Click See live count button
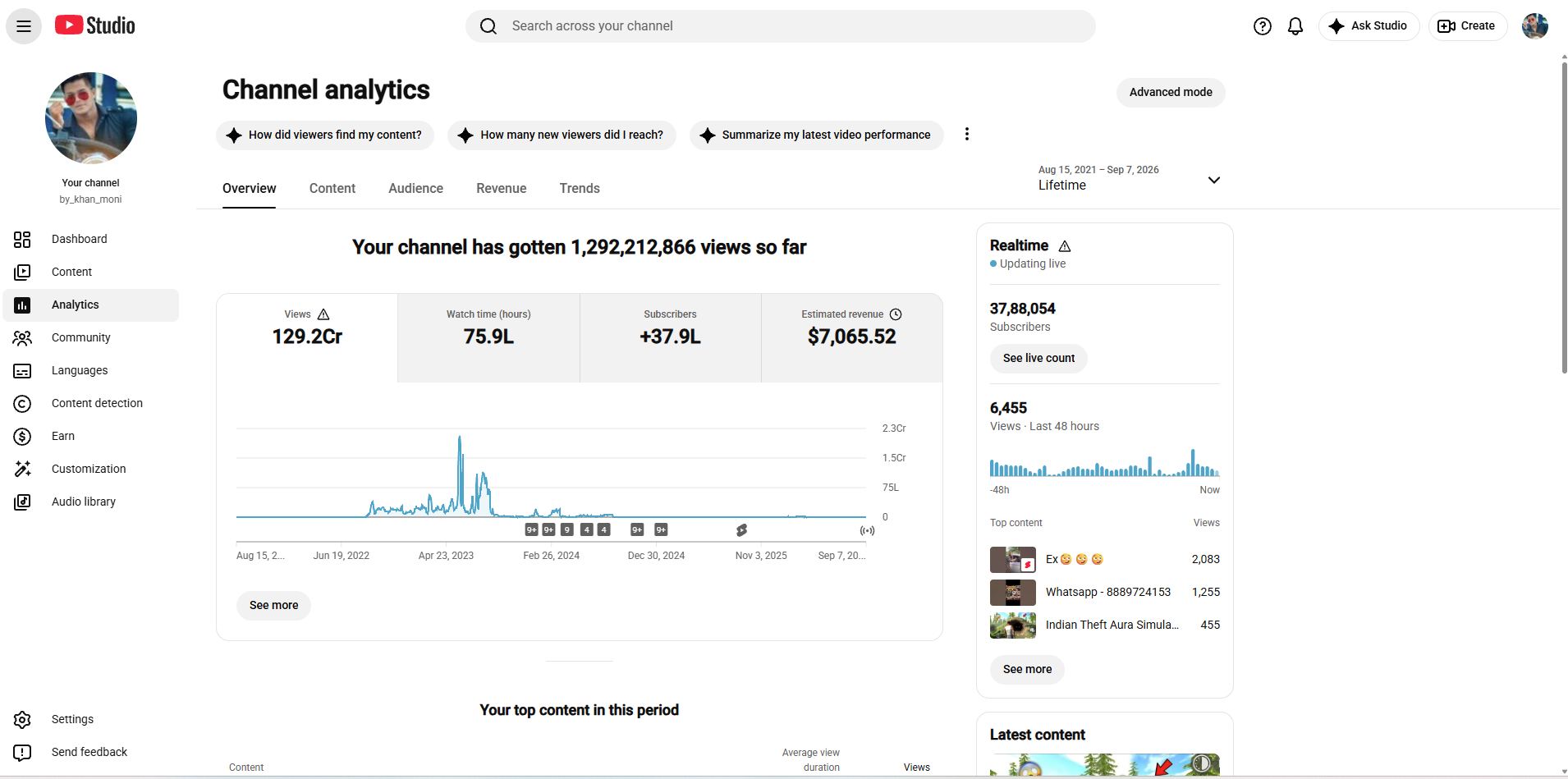This screenshot has width=1568, height=779. click(x=1038, y=358)
